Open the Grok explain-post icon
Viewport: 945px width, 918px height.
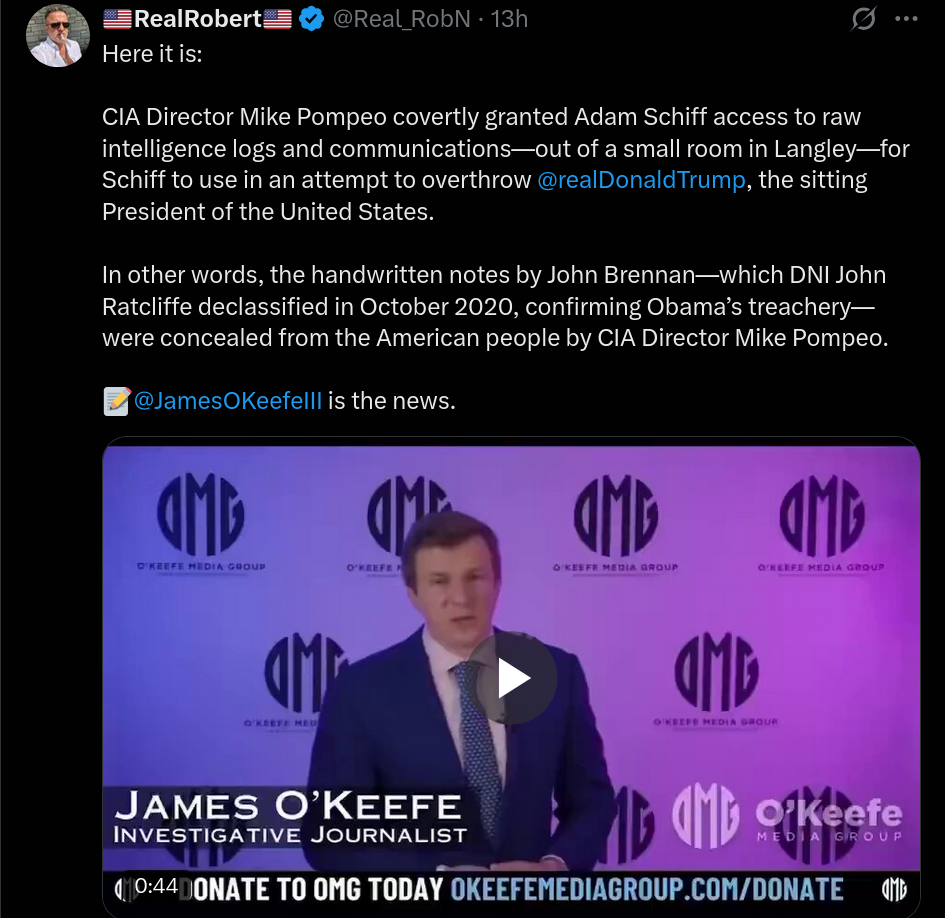click(863, 19)
